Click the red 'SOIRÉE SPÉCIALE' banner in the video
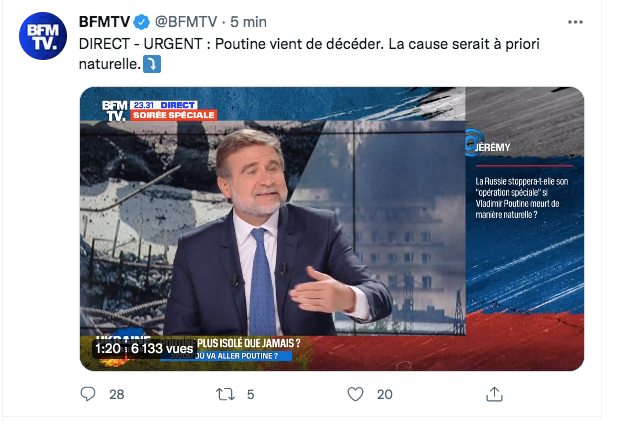 pos(174,115)
